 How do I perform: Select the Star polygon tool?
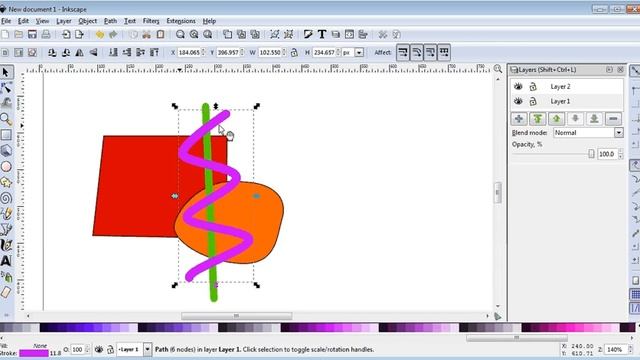[6, 182]
